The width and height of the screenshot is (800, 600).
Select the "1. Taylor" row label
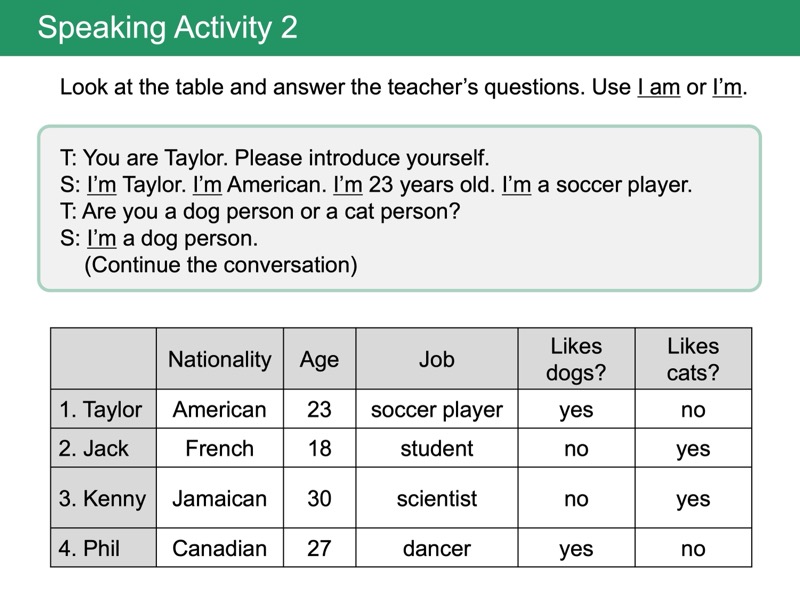[x=101, y=409]
